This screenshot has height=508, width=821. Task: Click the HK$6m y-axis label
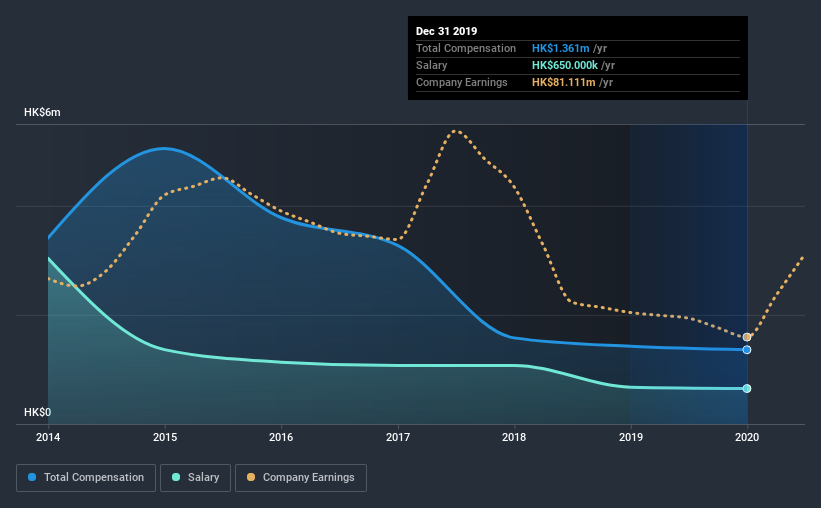[42, 113]
